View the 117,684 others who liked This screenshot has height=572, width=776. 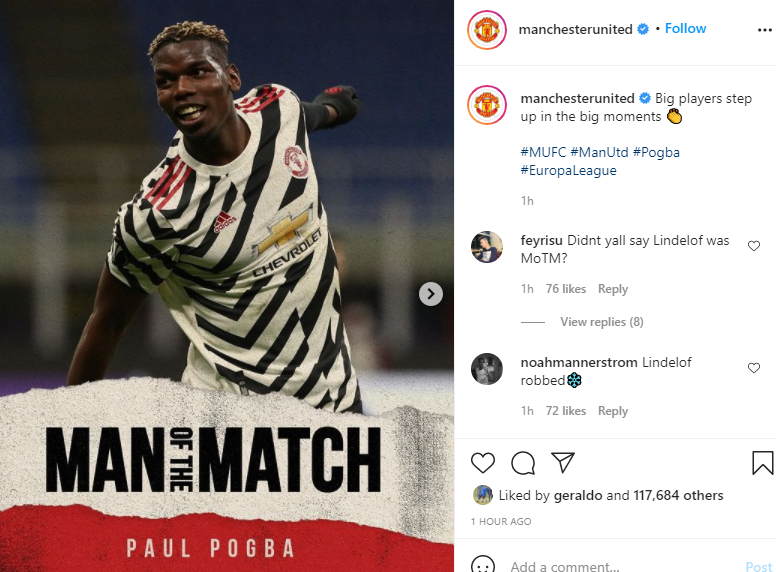(678, 495)
